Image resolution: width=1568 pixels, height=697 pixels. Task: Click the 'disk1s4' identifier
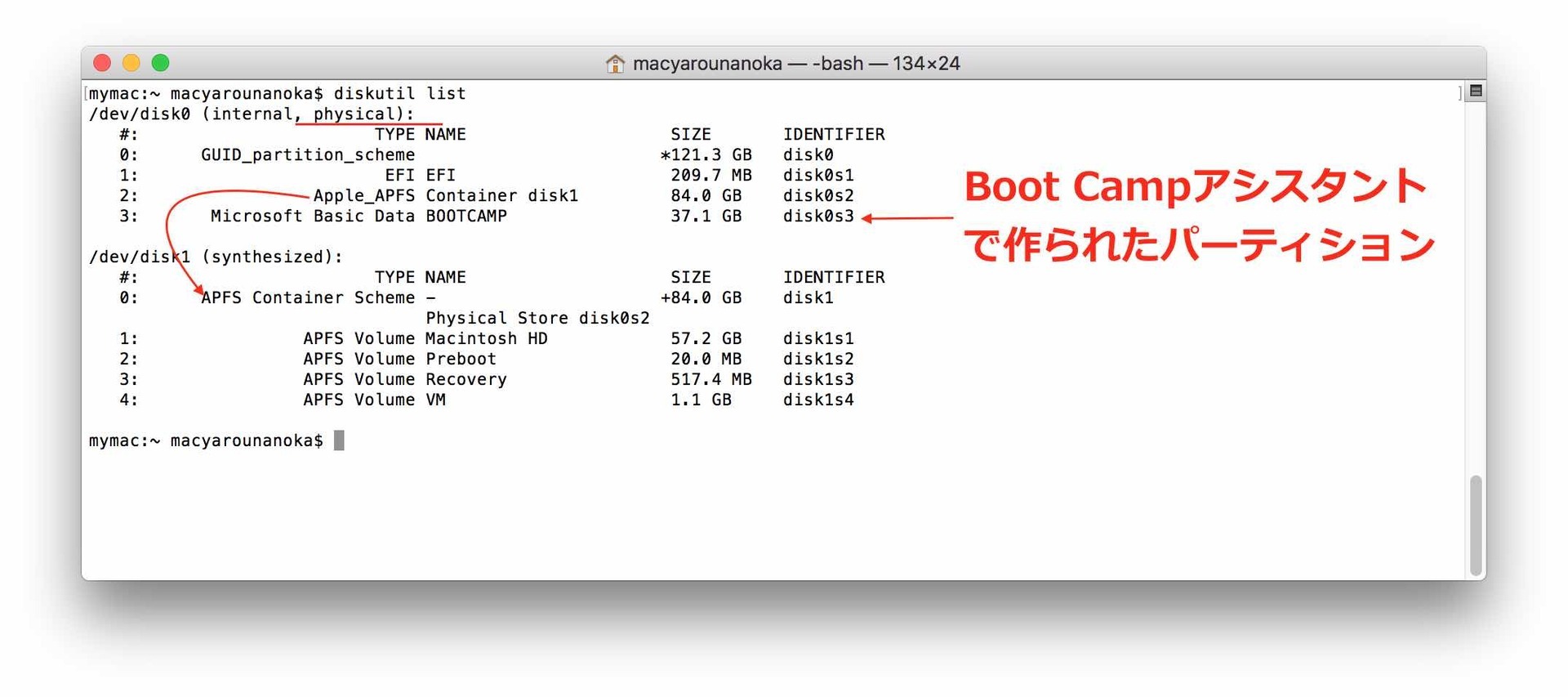[x=818, y=400]
